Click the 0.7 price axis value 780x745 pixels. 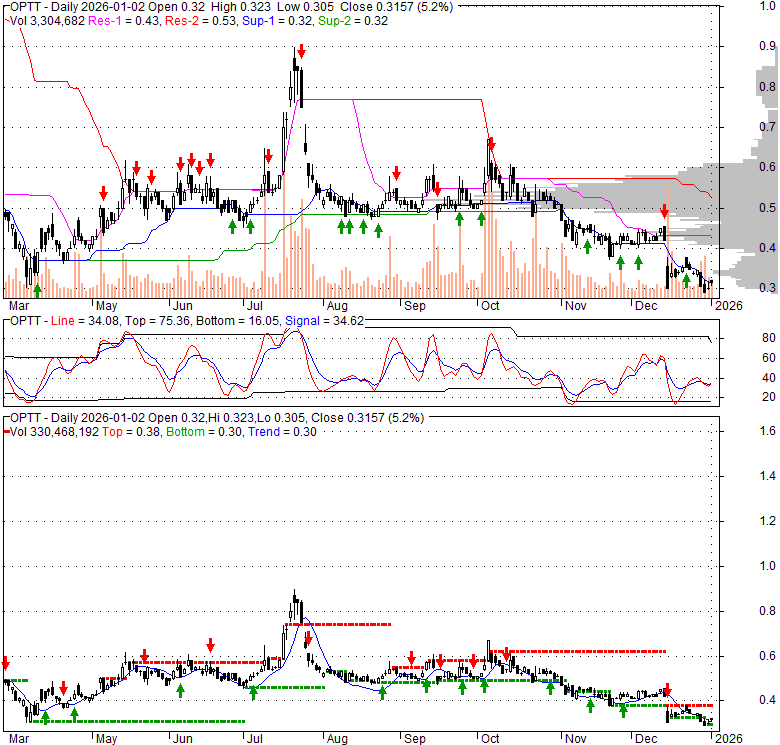tap(767, 127)
